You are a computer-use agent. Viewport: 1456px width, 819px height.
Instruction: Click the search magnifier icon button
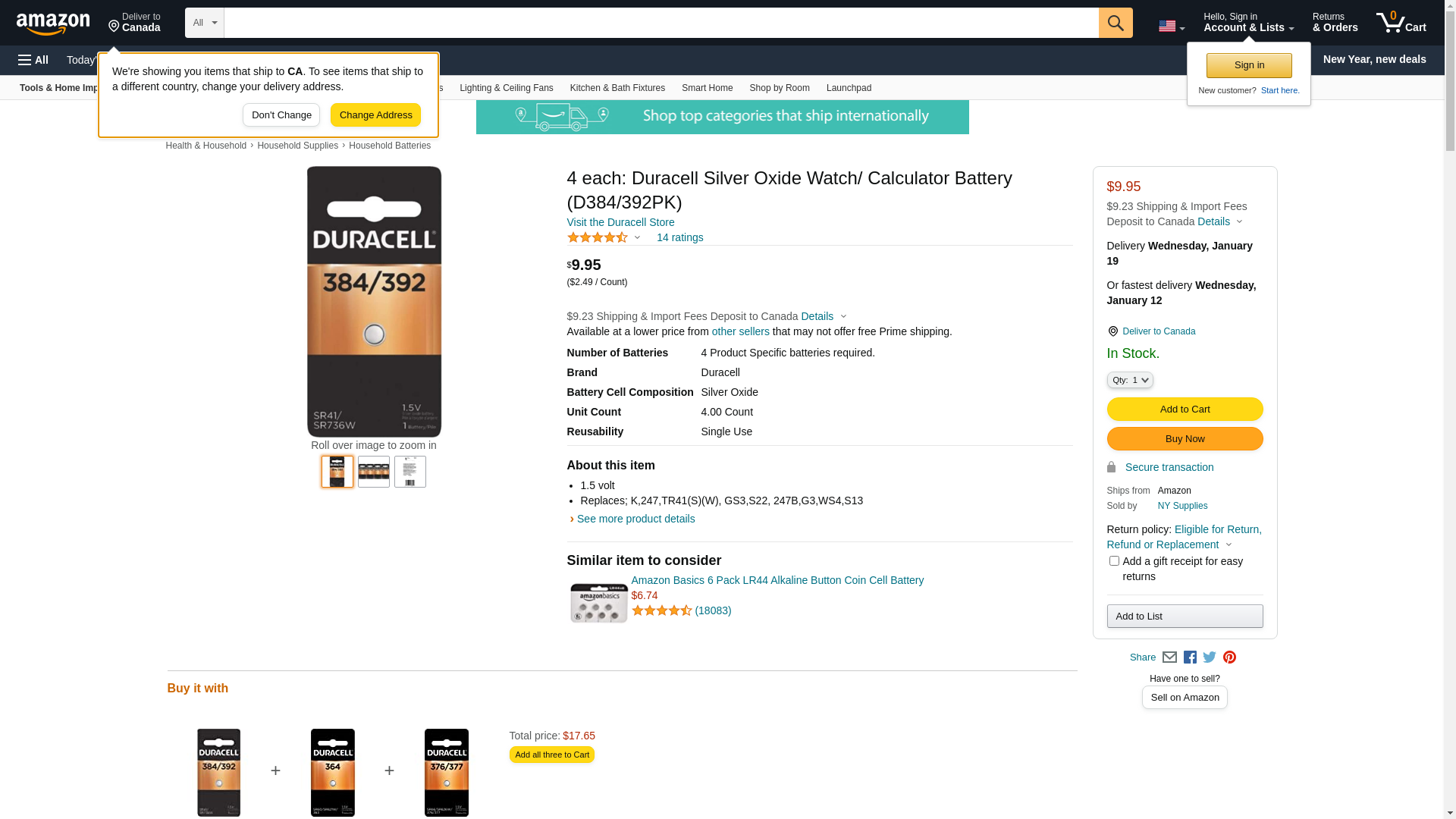coord(1115,23)
